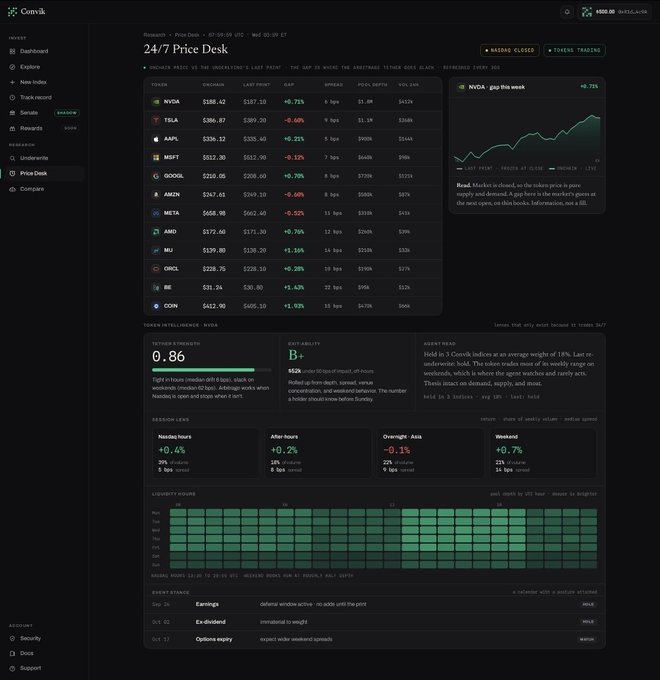Viewport: 660px width, 680px height.
Task: Click the GOOGL token logo
Action: (x=156, y=176)
